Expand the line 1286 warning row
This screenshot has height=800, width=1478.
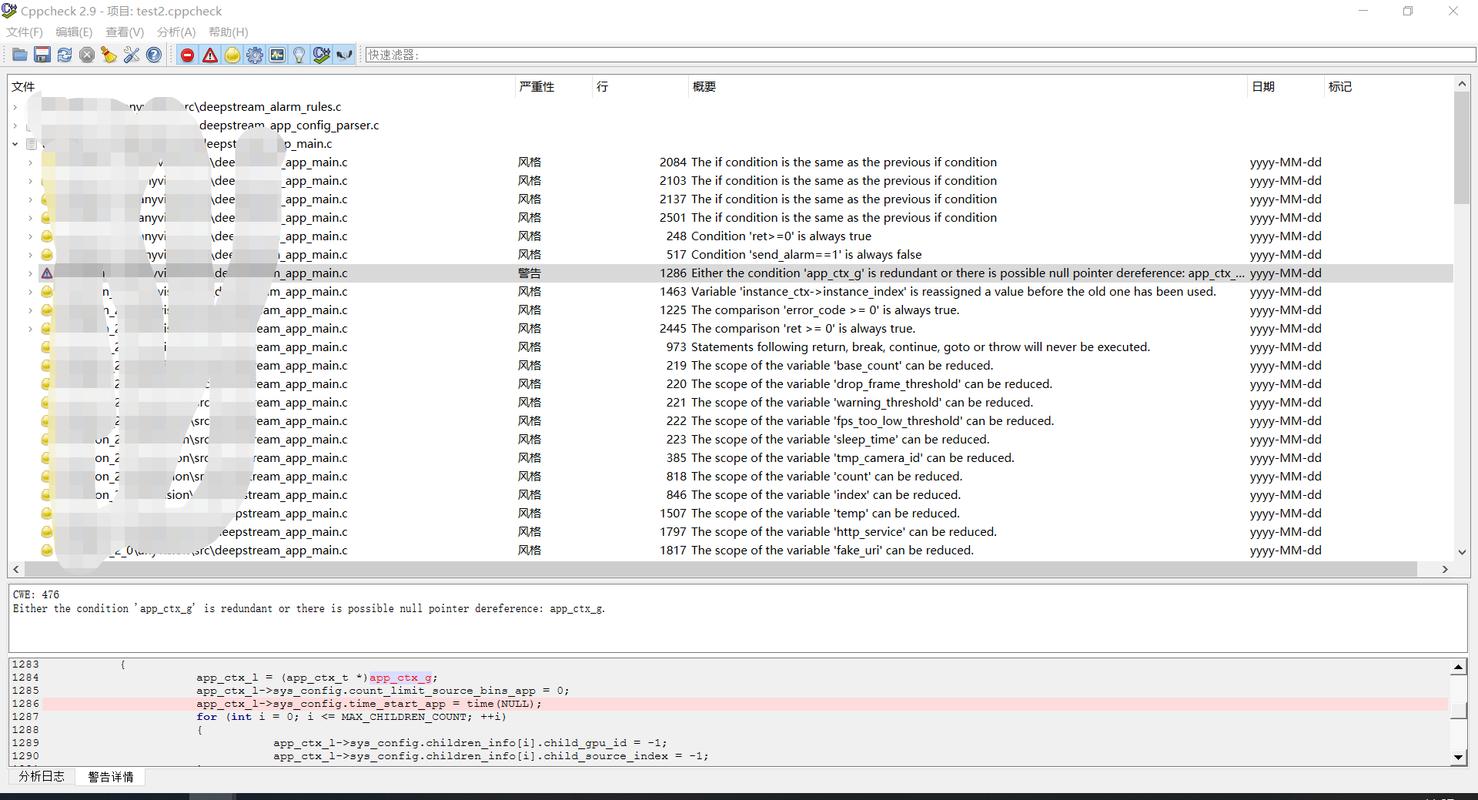(30, 273)
